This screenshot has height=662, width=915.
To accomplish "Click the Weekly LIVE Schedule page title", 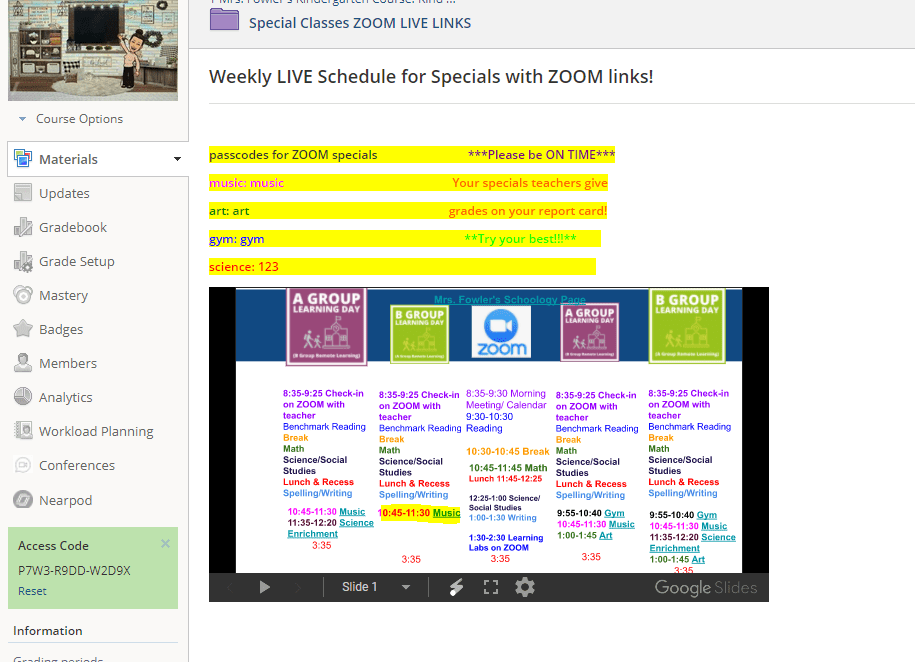I will tap(431, 76).
